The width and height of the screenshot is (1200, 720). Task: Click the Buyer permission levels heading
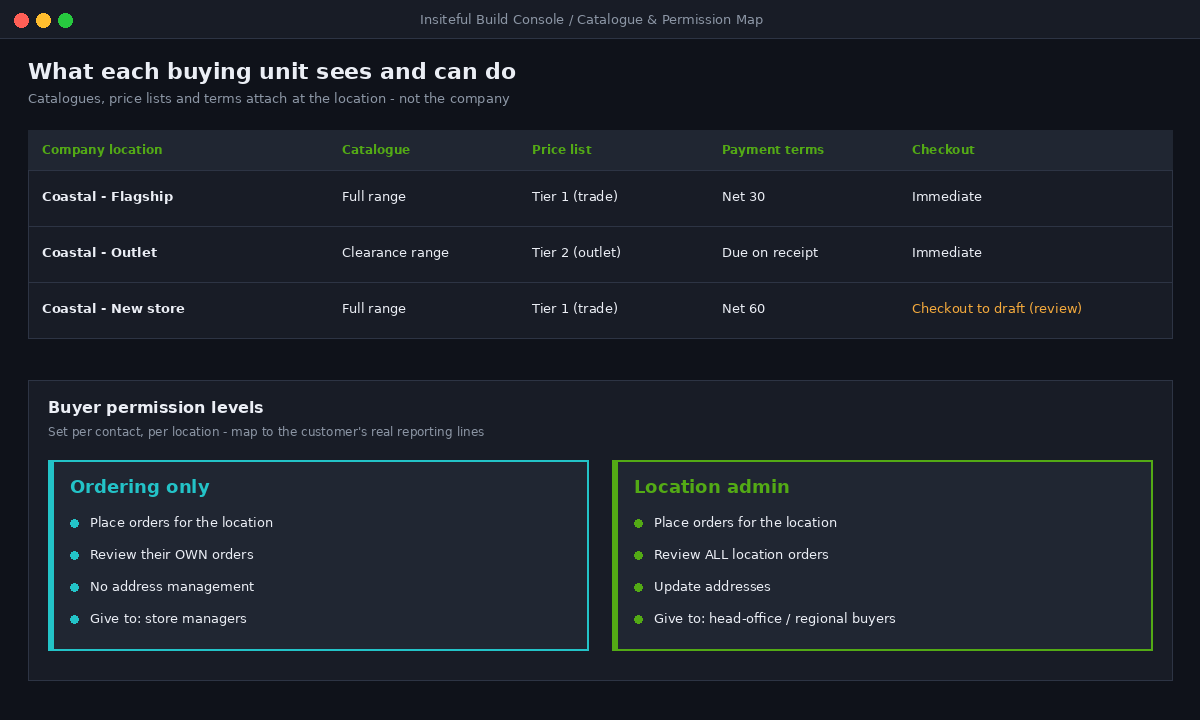coord(156,408)
